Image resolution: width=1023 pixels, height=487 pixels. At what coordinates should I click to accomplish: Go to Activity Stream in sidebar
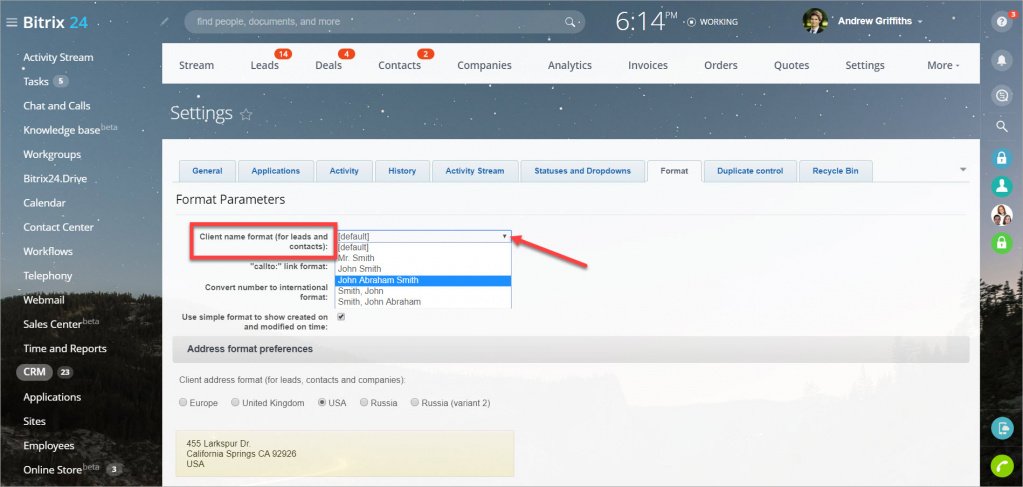pos(58,57)
